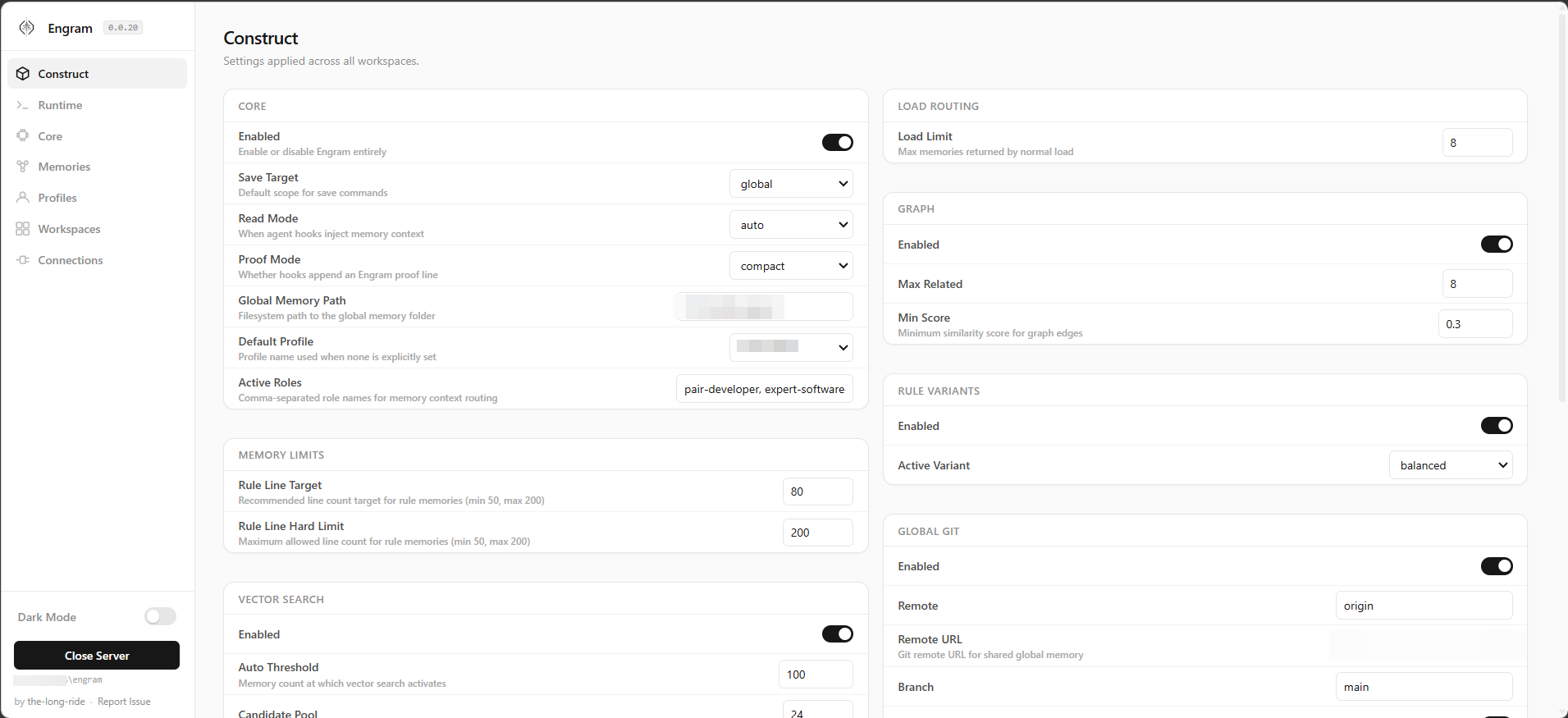Click the Rule Line Hard Limit field
Viewport: 1568px width, 718px height.
pyautogui.click(x=818, y=533)
